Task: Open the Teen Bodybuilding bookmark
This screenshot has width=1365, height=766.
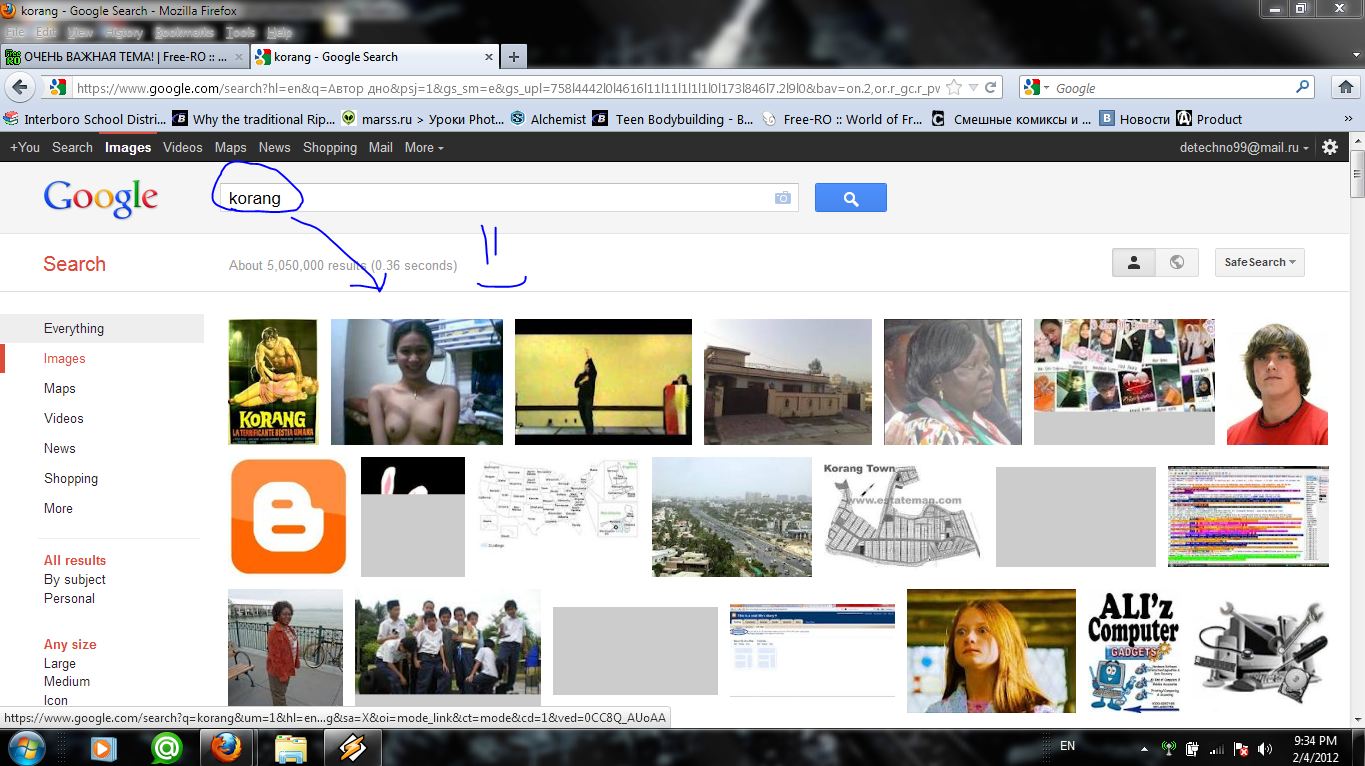Action: [673, 119]
